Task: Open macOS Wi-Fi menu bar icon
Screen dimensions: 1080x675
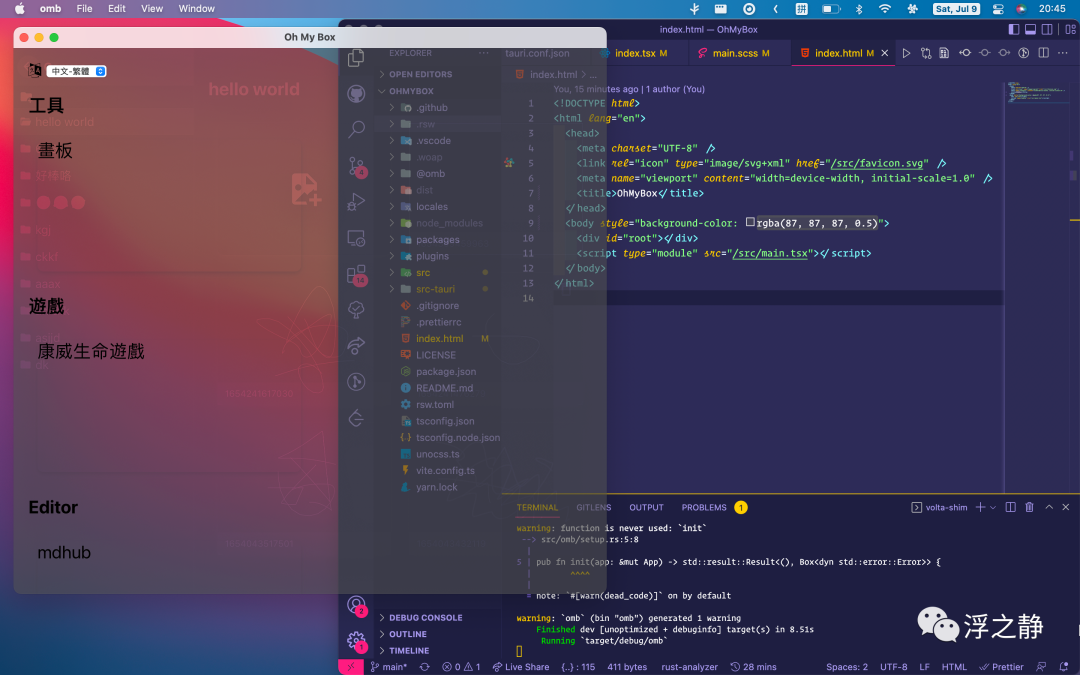Action: [885, 9]
